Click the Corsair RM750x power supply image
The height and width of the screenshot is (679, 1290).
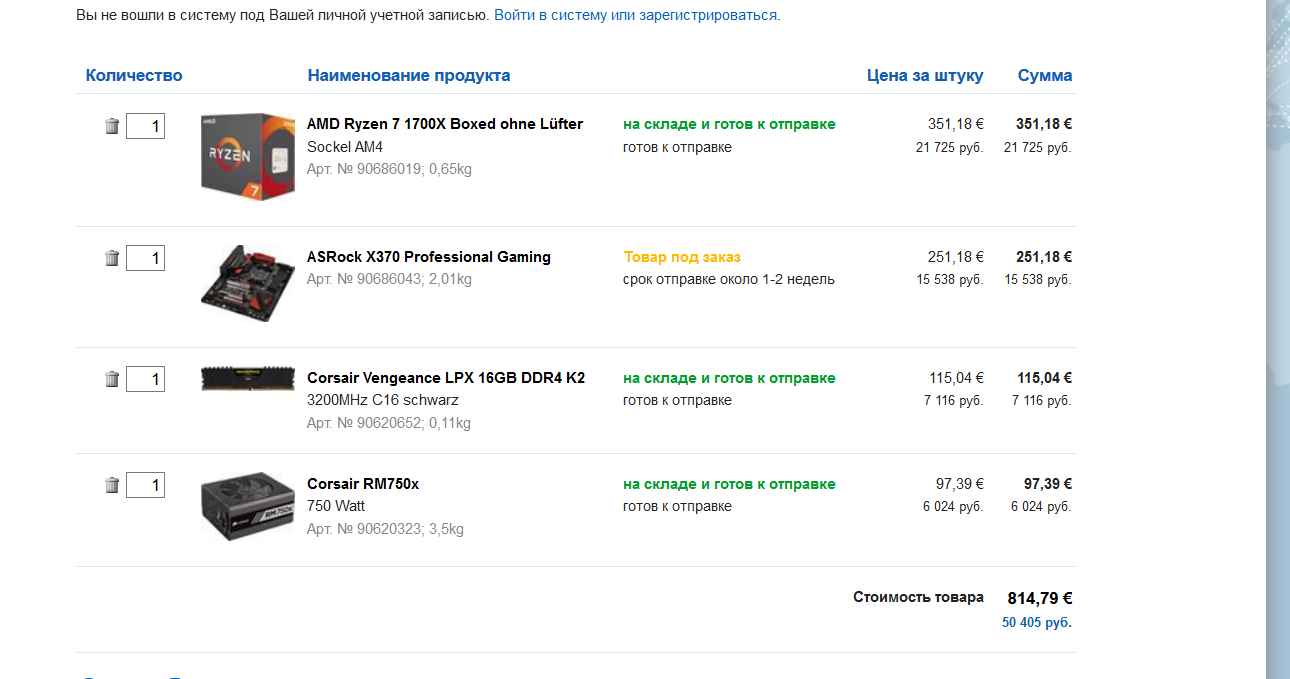point(247,508)
